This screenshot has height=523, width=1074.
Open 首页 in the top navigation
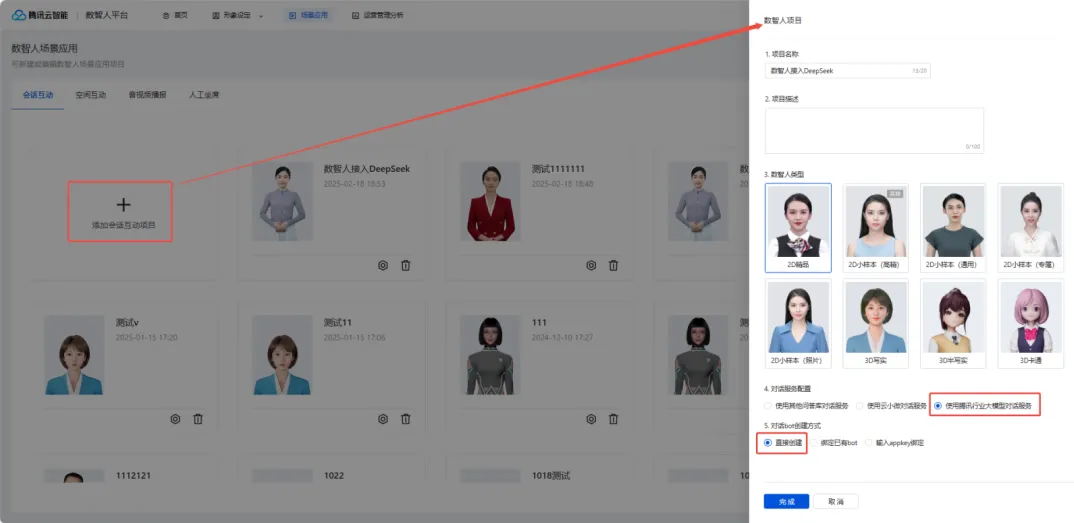pos(181,15)
